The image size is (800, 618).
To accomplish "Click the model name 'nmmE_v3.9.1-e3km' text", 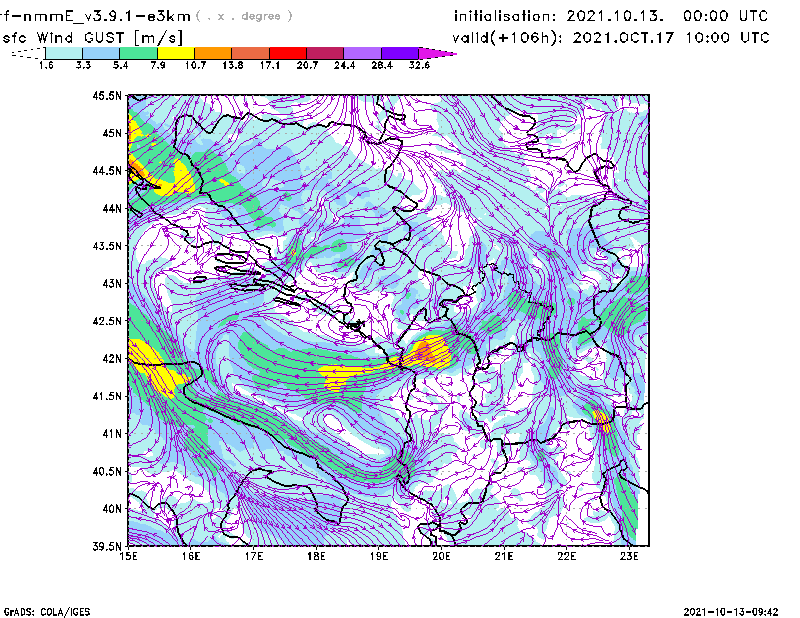I will tap(107, 16).
